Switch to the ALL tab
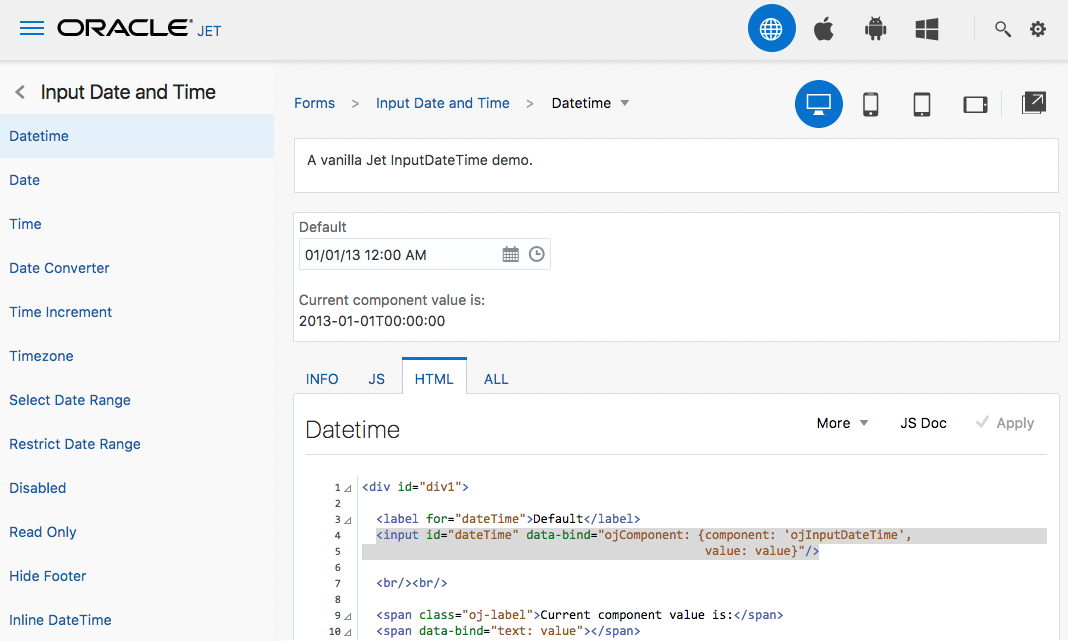This screenshot has height=641, width=1068. [x=496, y=379]
